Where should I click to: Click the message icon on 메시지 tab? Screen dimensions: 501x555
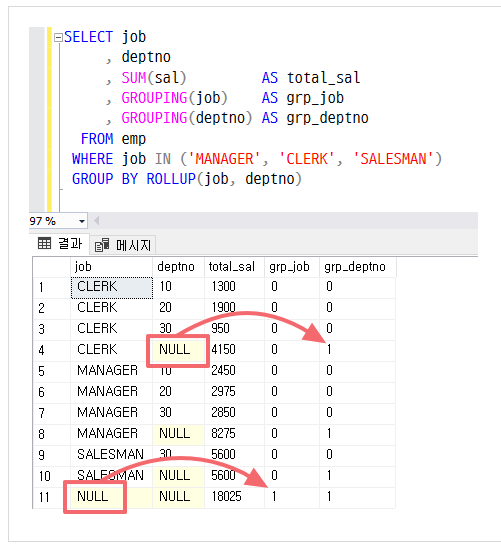pos(102,245)
